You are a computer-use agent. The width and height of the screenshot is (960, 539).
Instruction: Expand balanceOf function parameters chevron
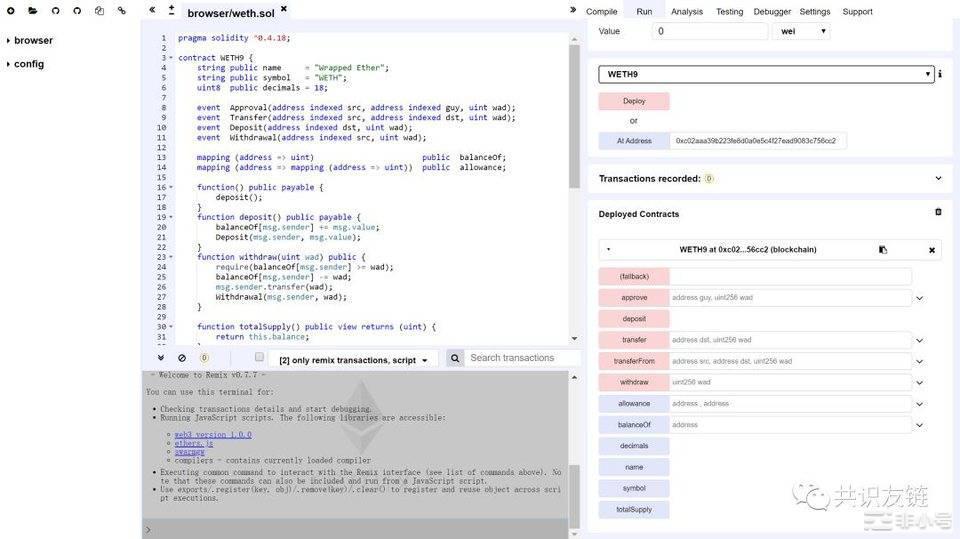coord(919,425)
